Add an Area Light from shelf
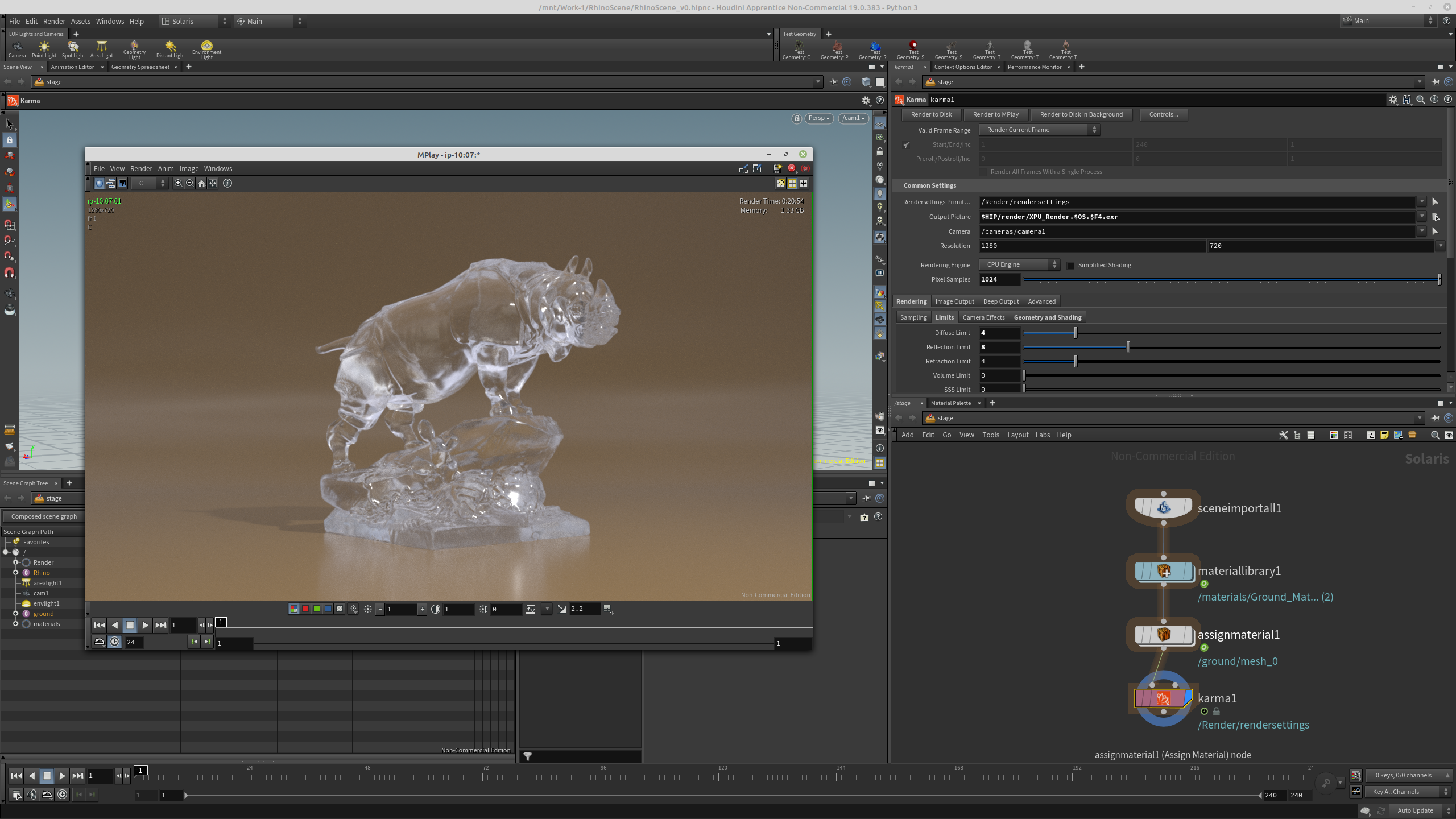 pyautogui.click(x=102, y=49)
